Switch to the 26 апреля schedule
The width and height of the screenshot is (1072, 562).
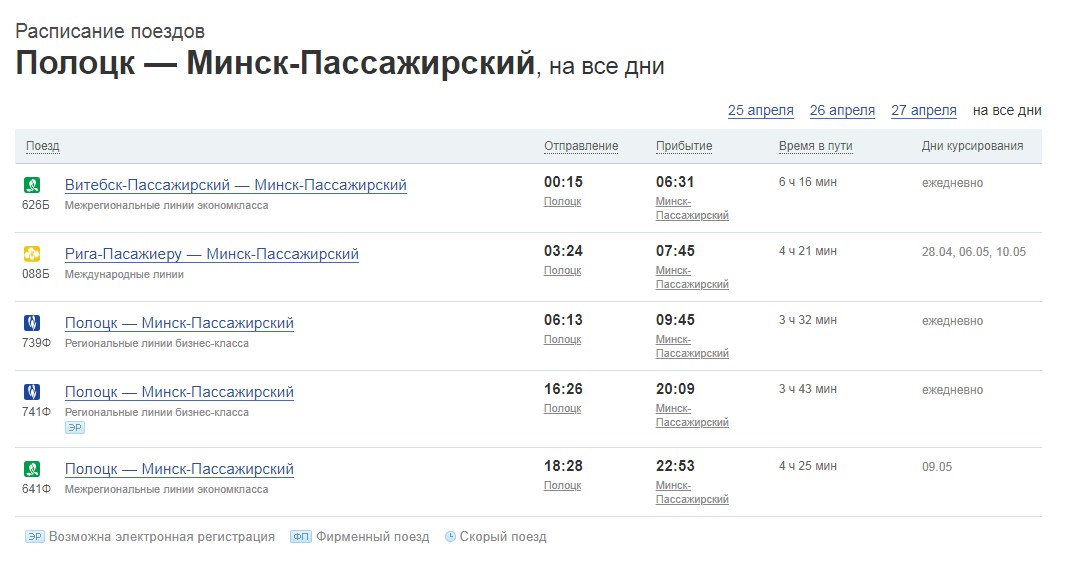(842, 111)
